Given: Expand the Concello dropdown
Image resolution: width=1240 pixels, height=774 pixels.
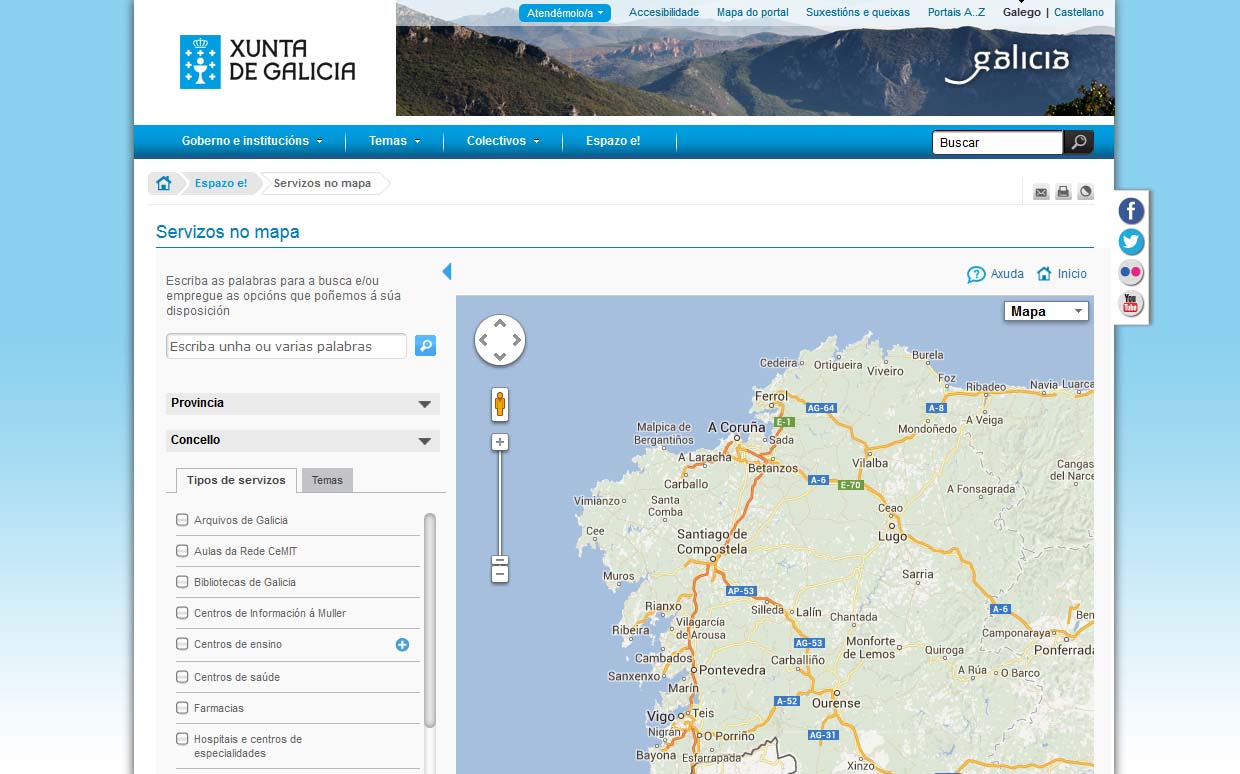Looking at the screenshot, I should pyautogui.click(x=303, y=441).
